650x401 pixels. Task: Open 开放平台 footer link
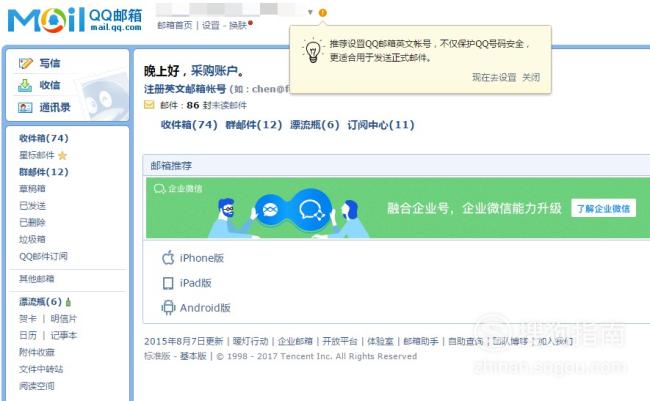[340, 341]
